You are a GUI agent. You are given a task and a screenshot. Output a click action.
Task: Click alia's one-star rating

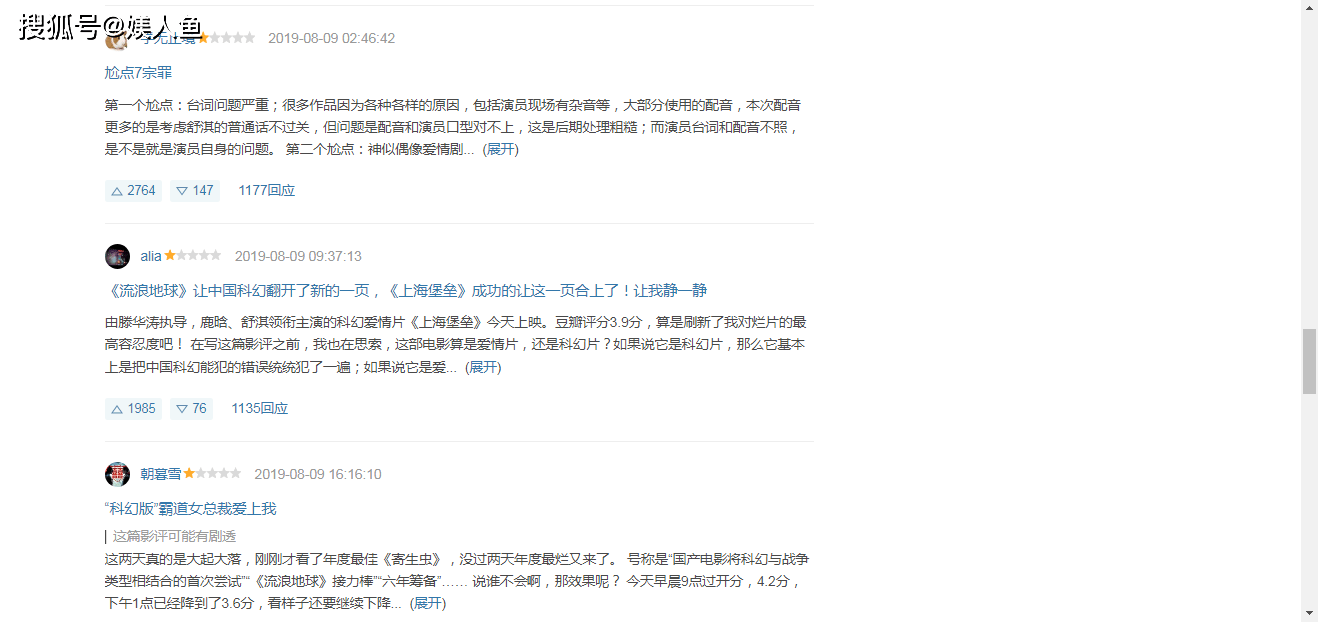click(193, 256)
